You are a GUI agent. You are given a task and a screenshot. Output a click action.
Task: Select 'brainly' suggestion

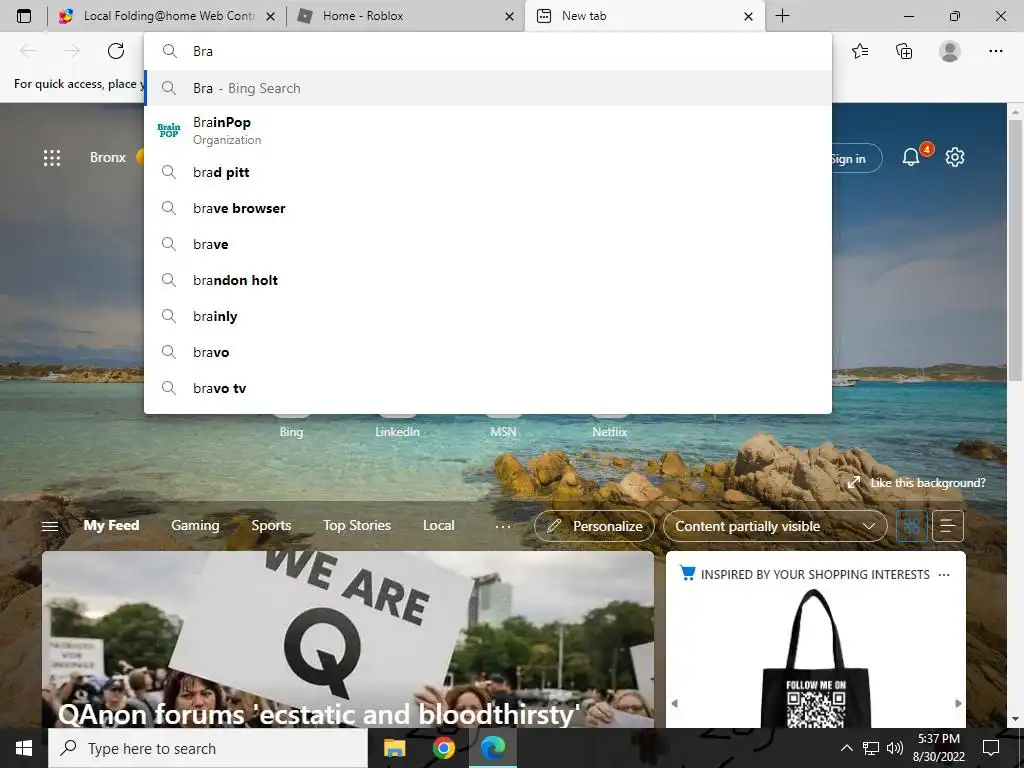point(488,316)
